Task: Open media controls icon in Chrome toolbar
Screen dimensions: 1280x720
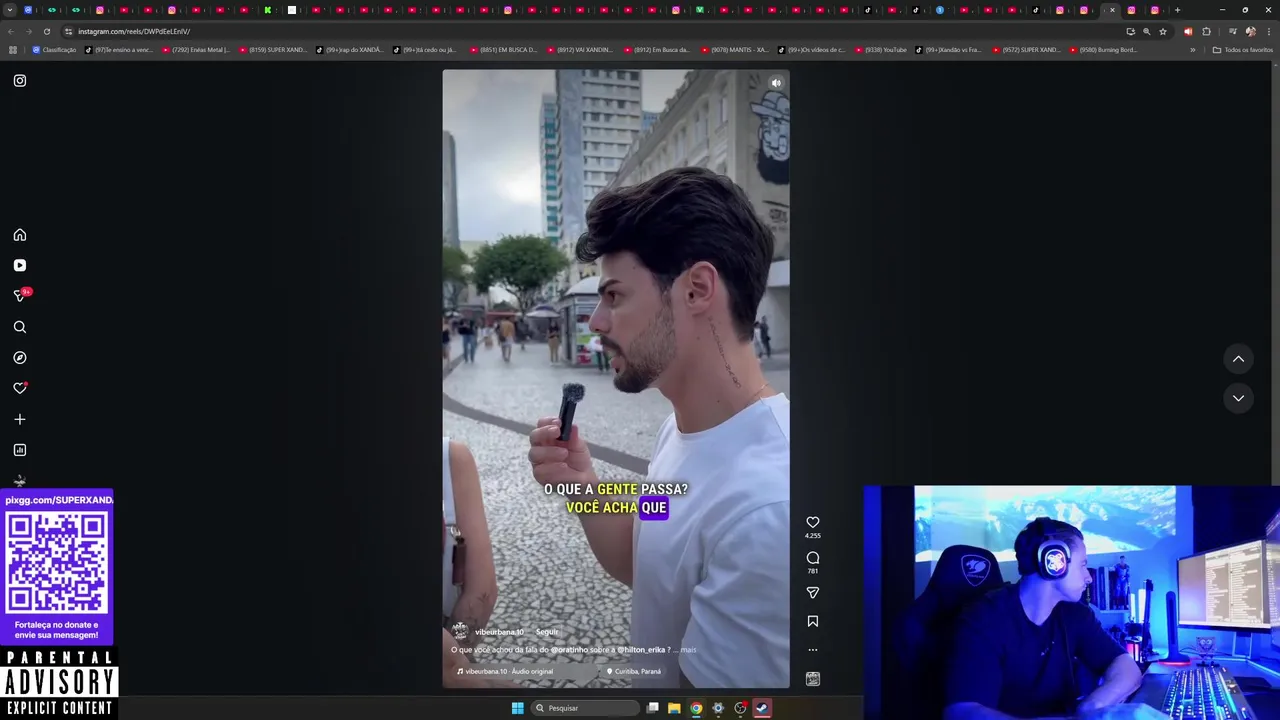Action: 1232,31
